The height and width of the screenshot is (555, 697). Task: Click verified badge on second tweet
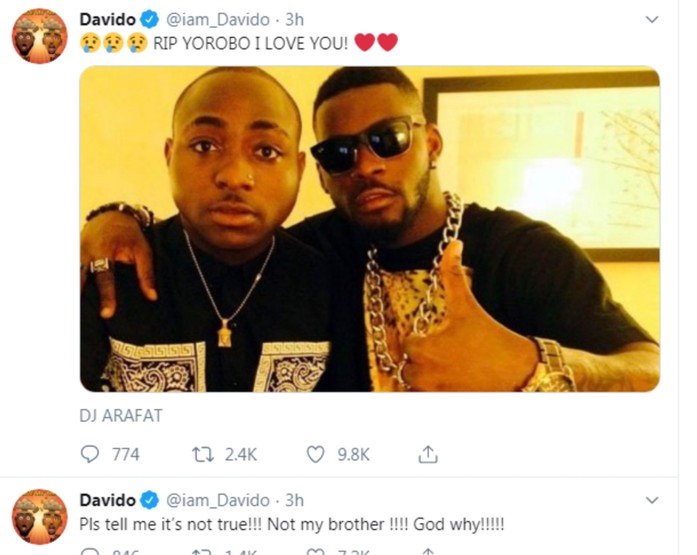(150, 501)
